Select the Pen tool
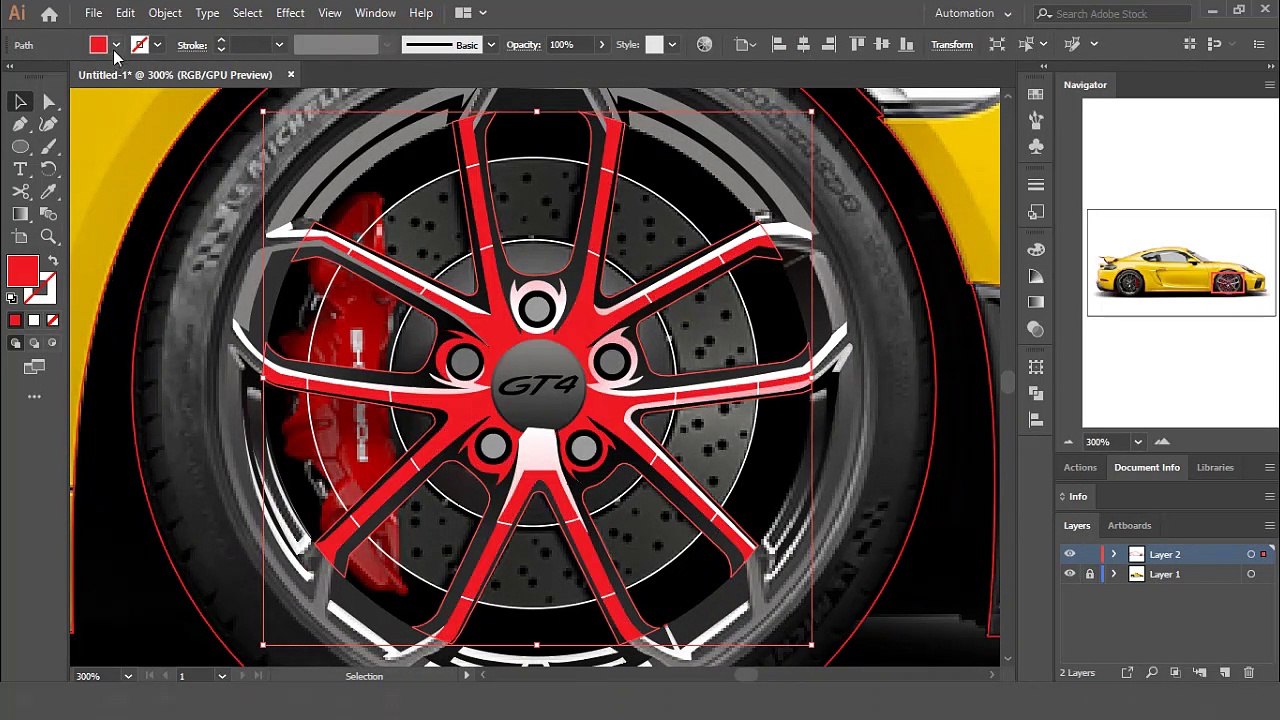 coord(20,125)
